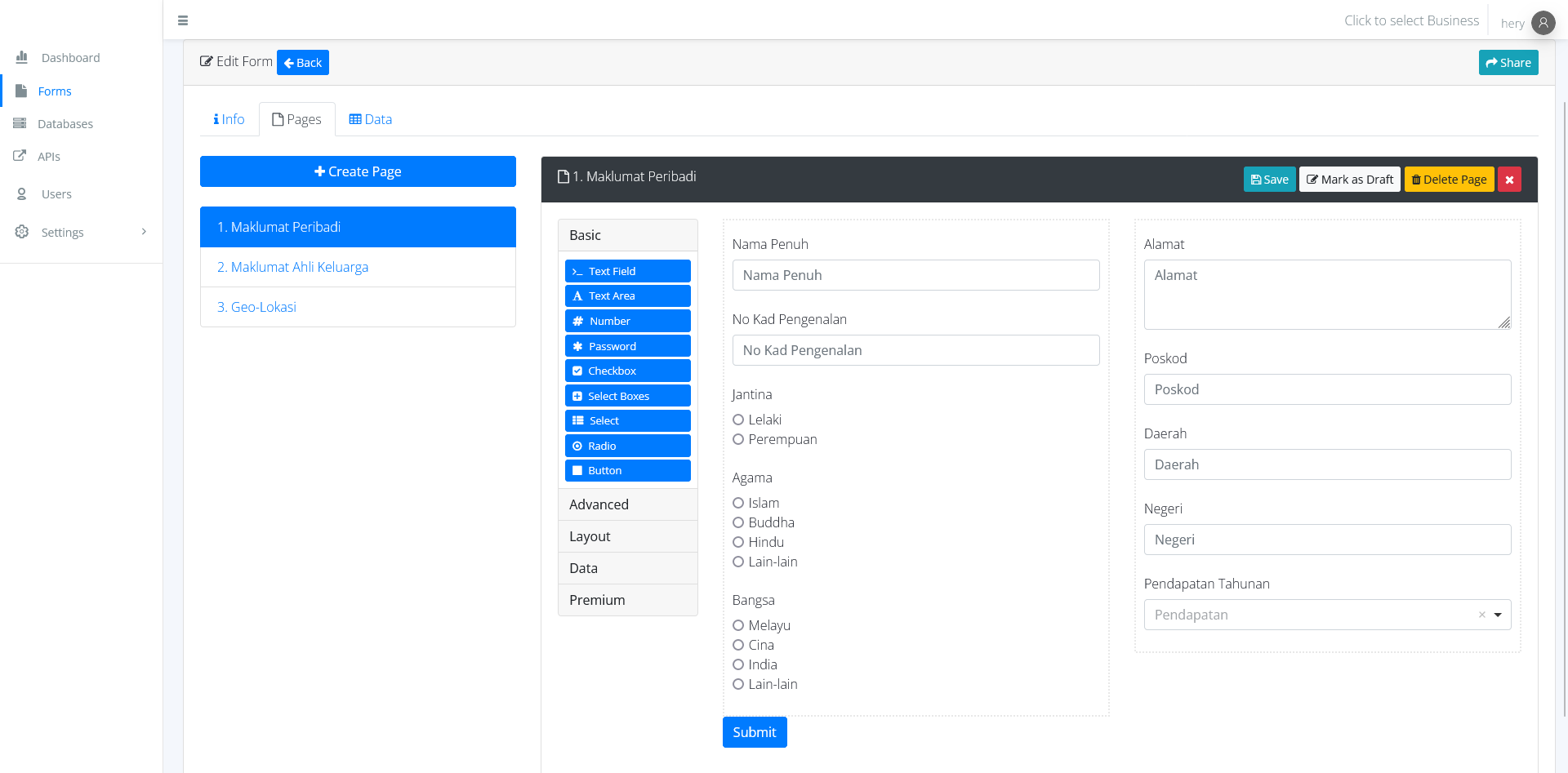Open the Pendapatan Tahunan dropdown

pos(1497,615)
